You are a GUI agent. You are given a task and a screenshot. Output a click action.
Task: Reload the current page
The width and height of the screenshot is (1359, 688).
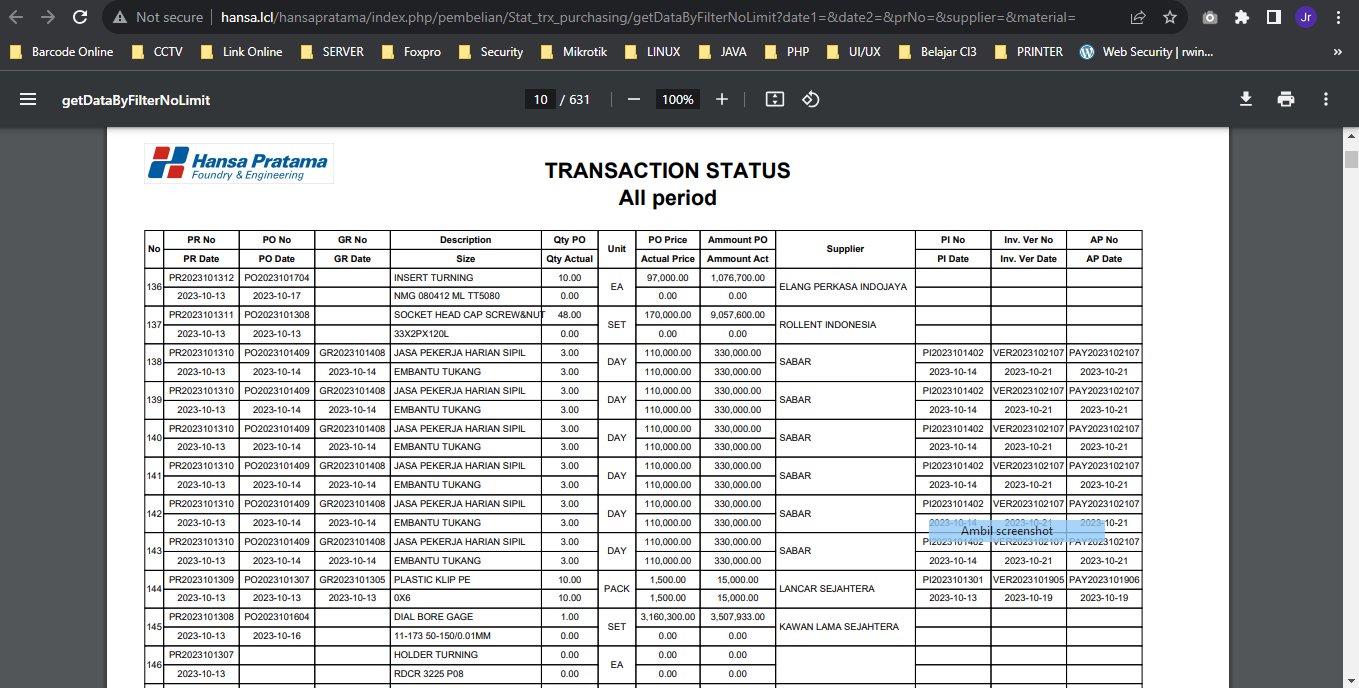pos(80,17)
